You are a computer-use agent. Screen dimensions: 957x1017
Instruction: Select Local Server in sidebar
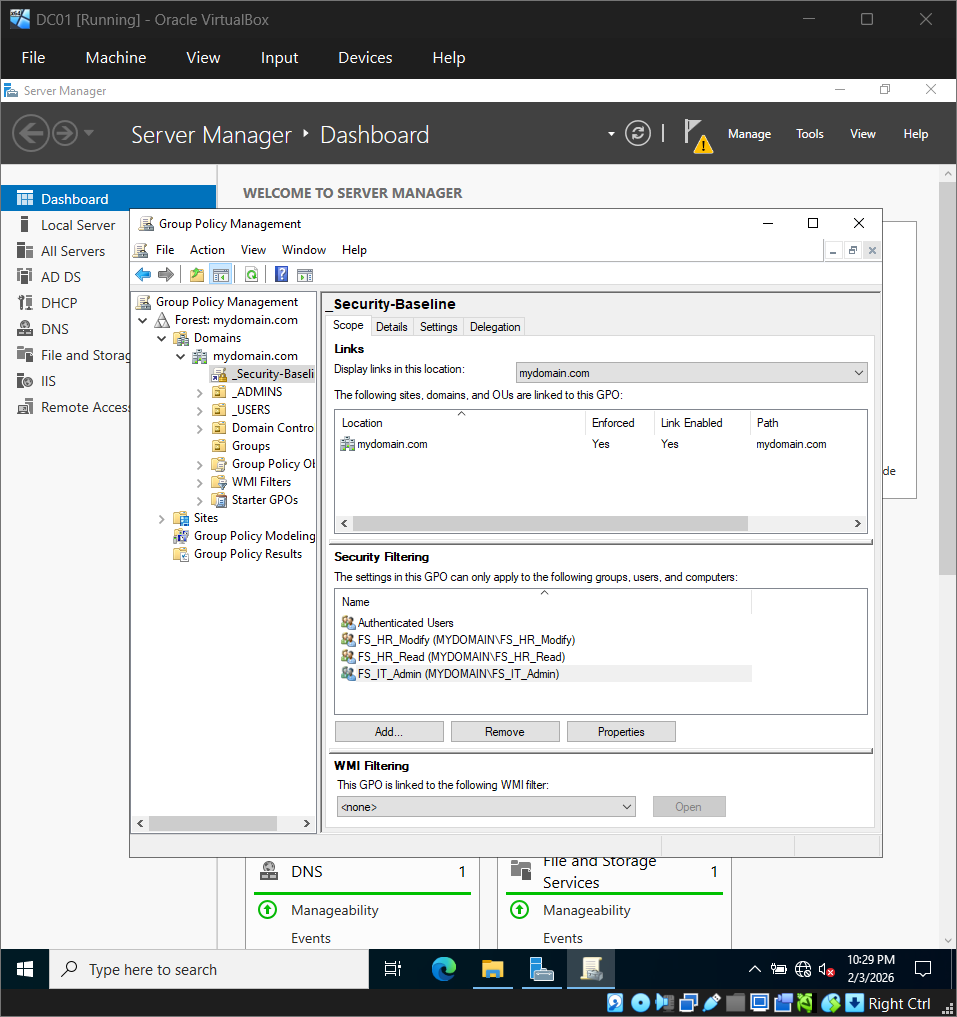click(x=77, y=225)
